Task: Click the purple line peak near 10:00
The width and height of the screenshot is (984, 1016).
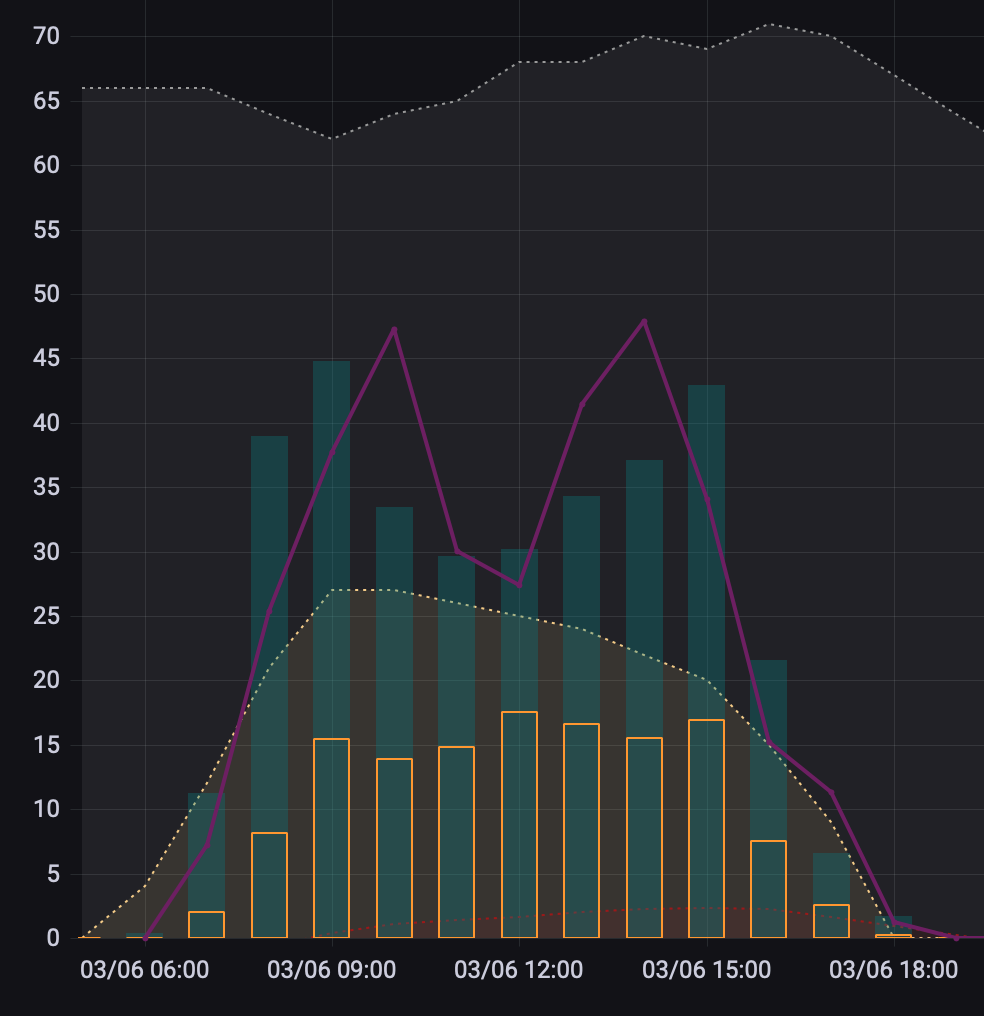Action: (x=394, y=329)
